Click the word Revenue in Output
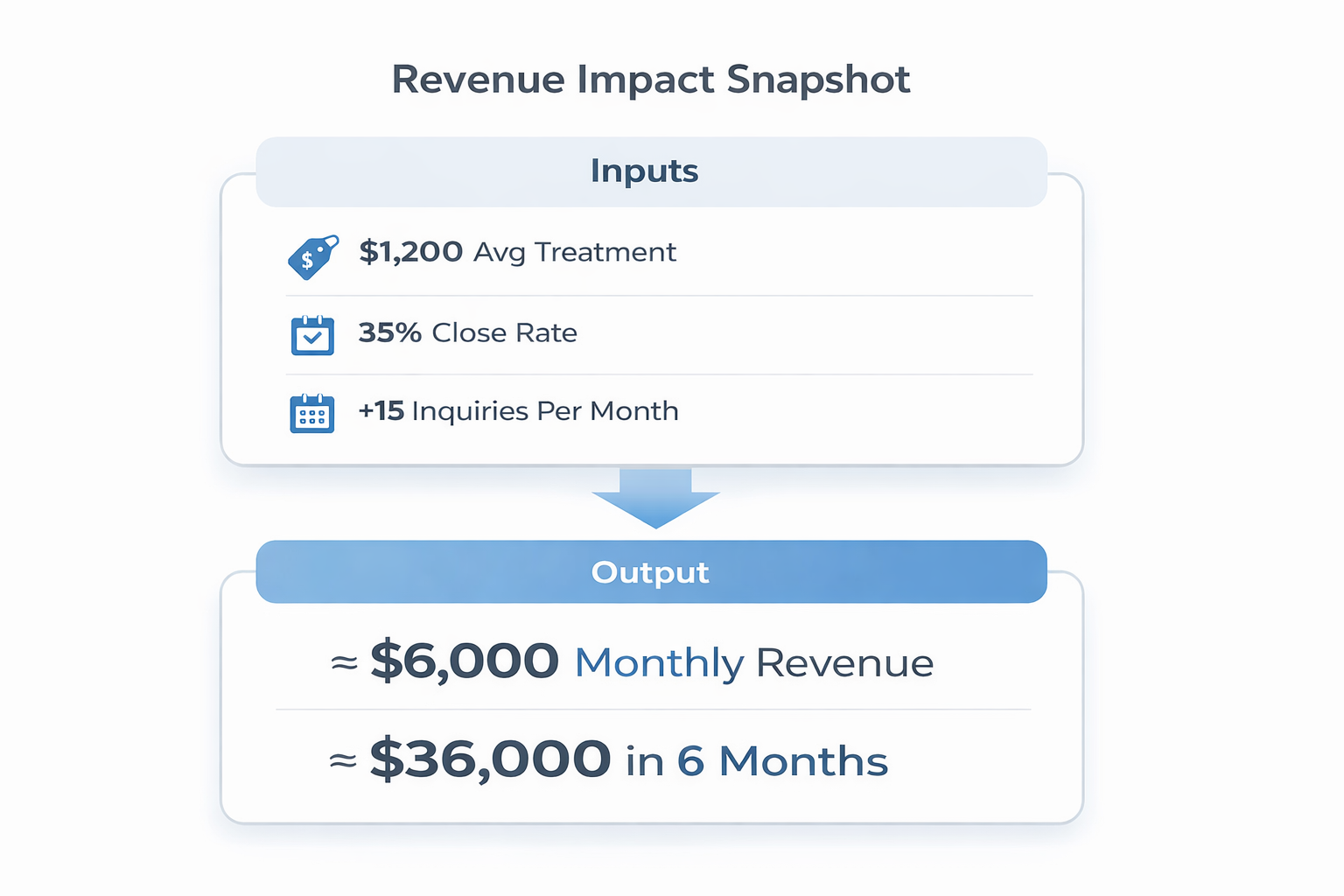This screenshot has height=896, width=1344. click(x=844, y=662)
